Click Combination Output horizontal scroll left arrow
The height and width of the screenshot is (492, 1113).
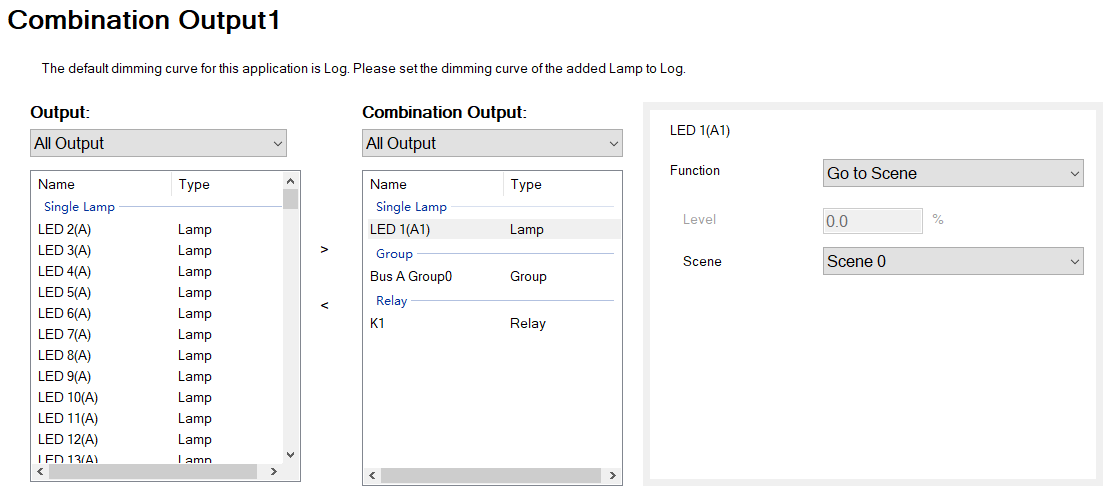(372, 475)
